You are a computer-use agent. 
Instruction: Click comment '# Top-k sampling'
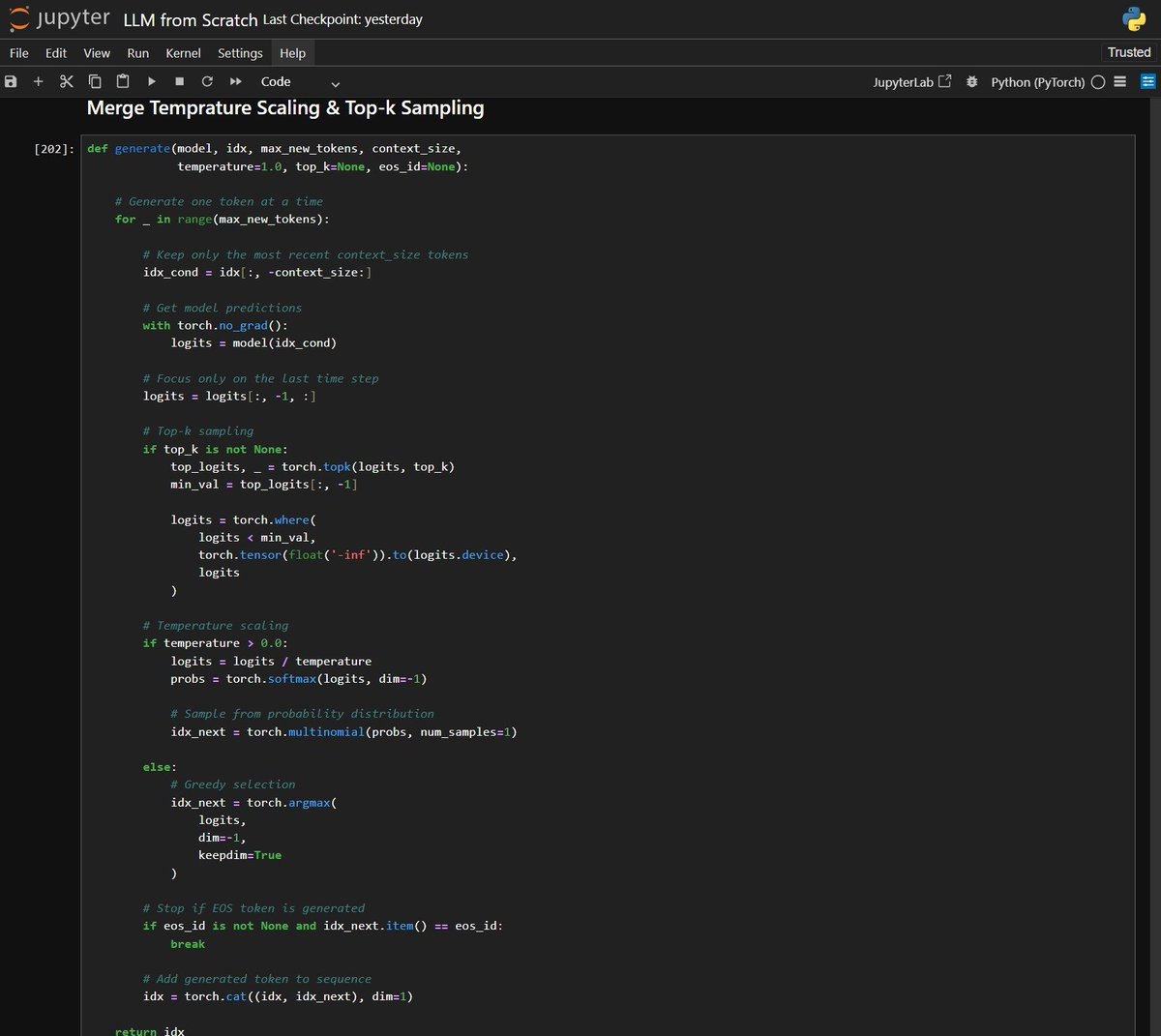tap(198, 431)
